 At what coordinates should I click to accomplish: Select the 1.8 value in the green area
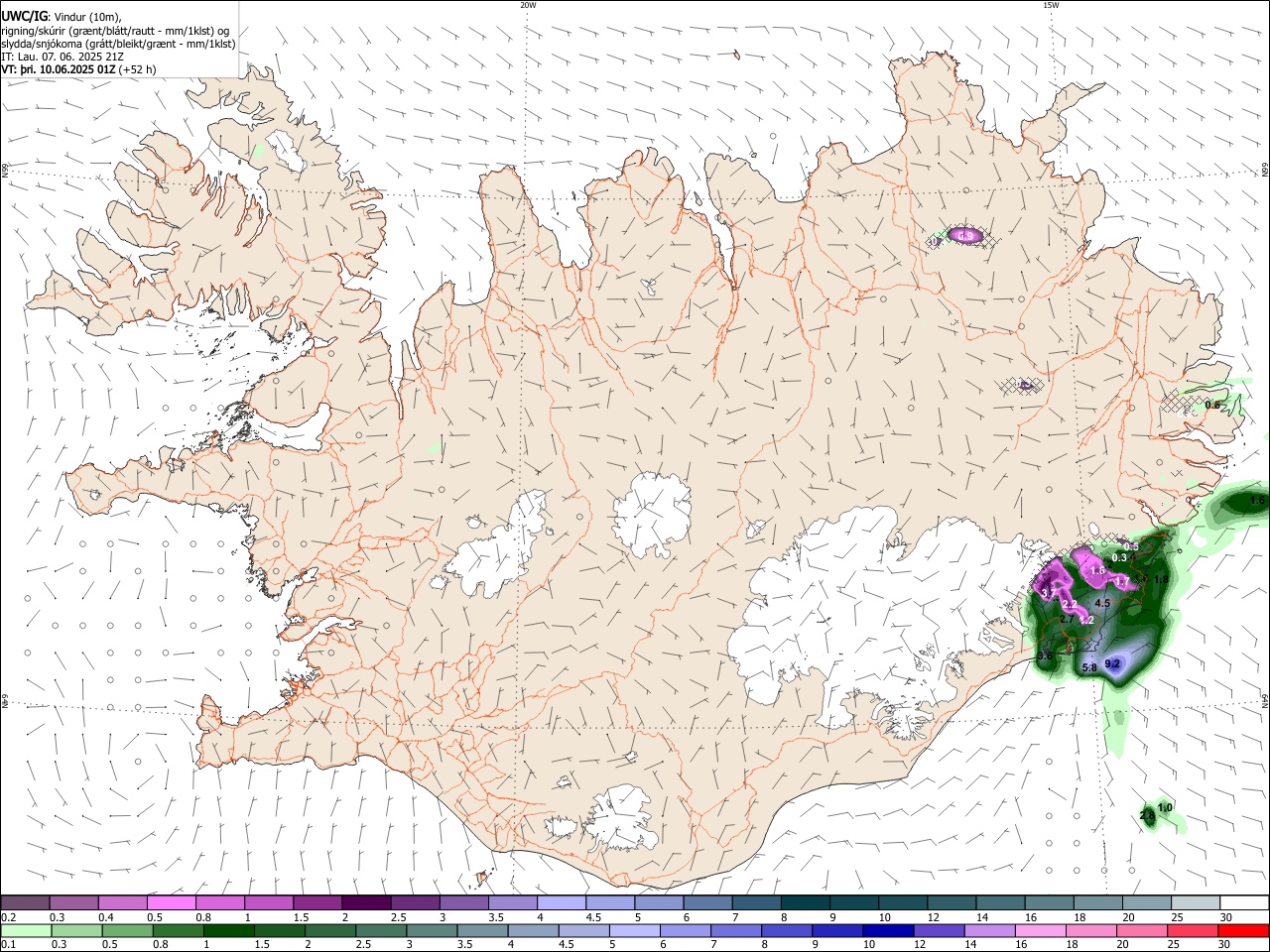[x=1162, y=579]
